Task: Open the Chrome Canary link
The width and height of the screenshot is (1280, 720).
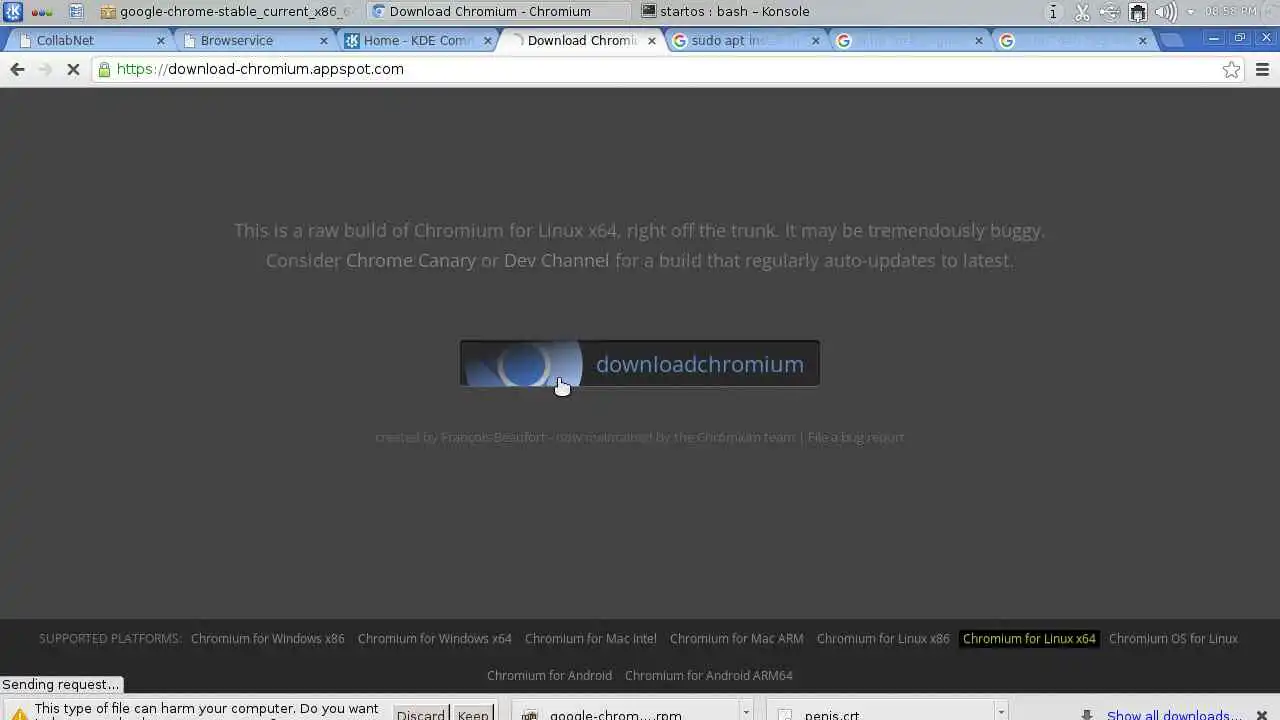Action: [411, 260]
